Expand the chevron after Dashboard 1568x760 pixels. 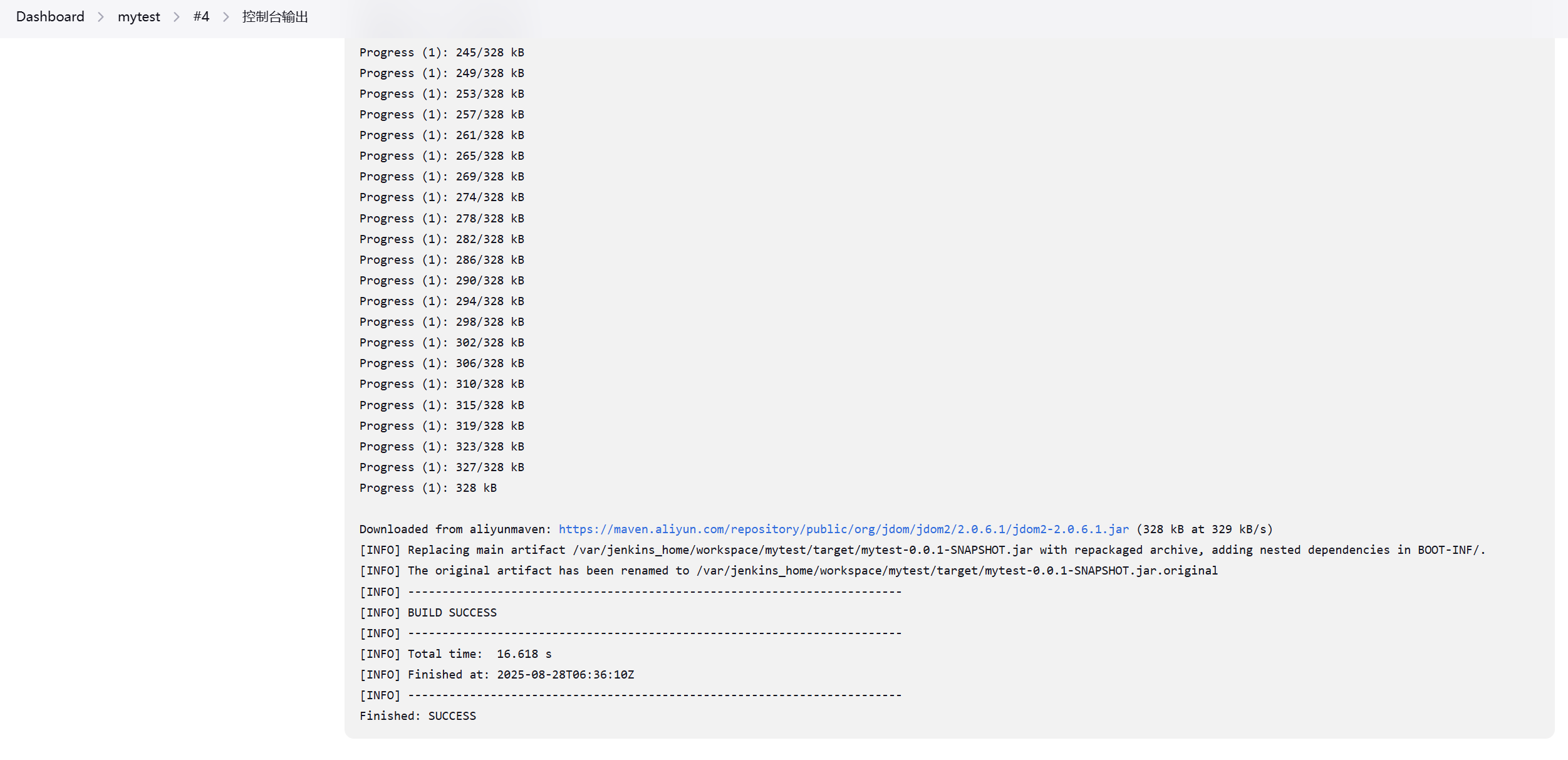click(x=101, y=17)
